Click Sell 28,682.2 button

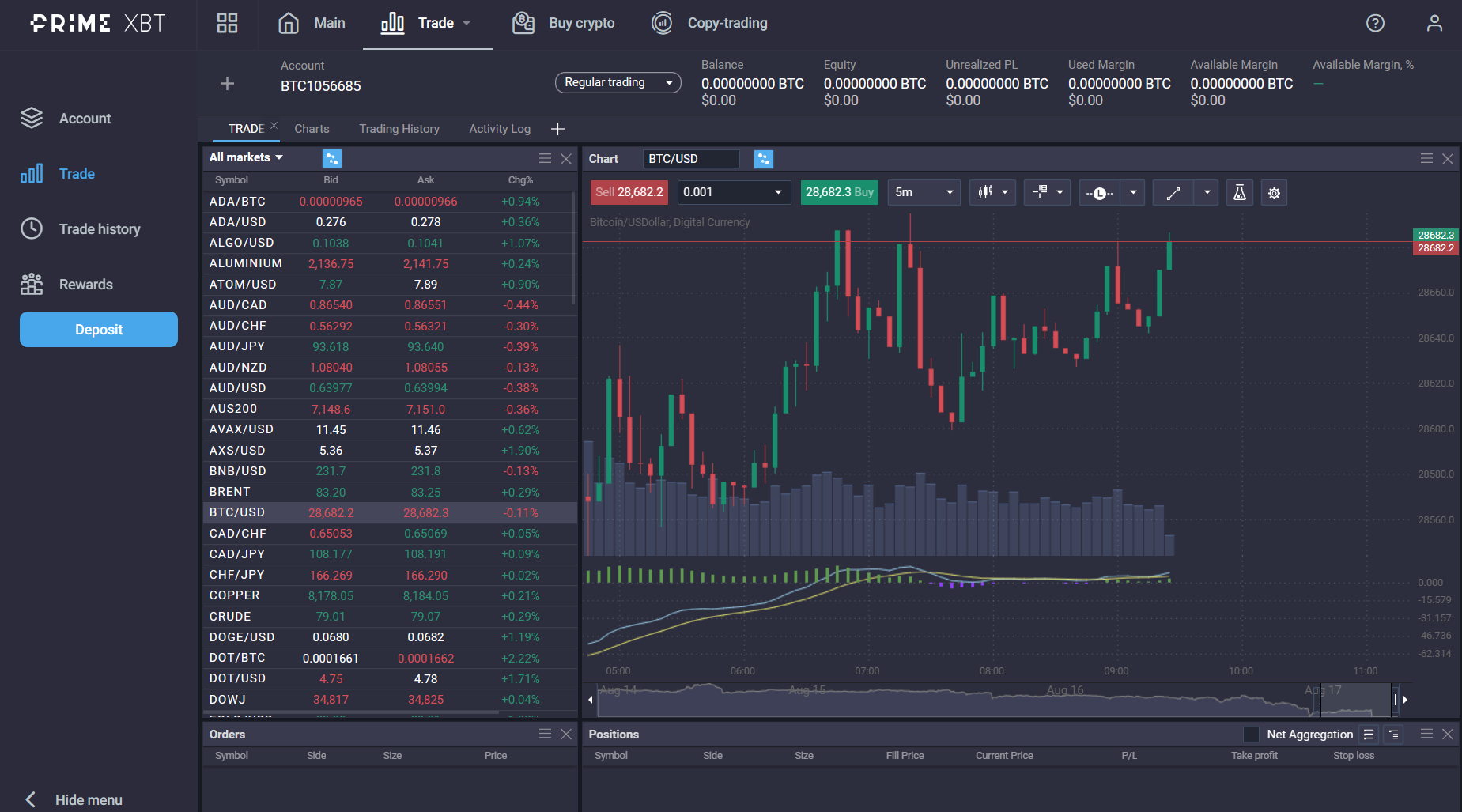point(629,192)
